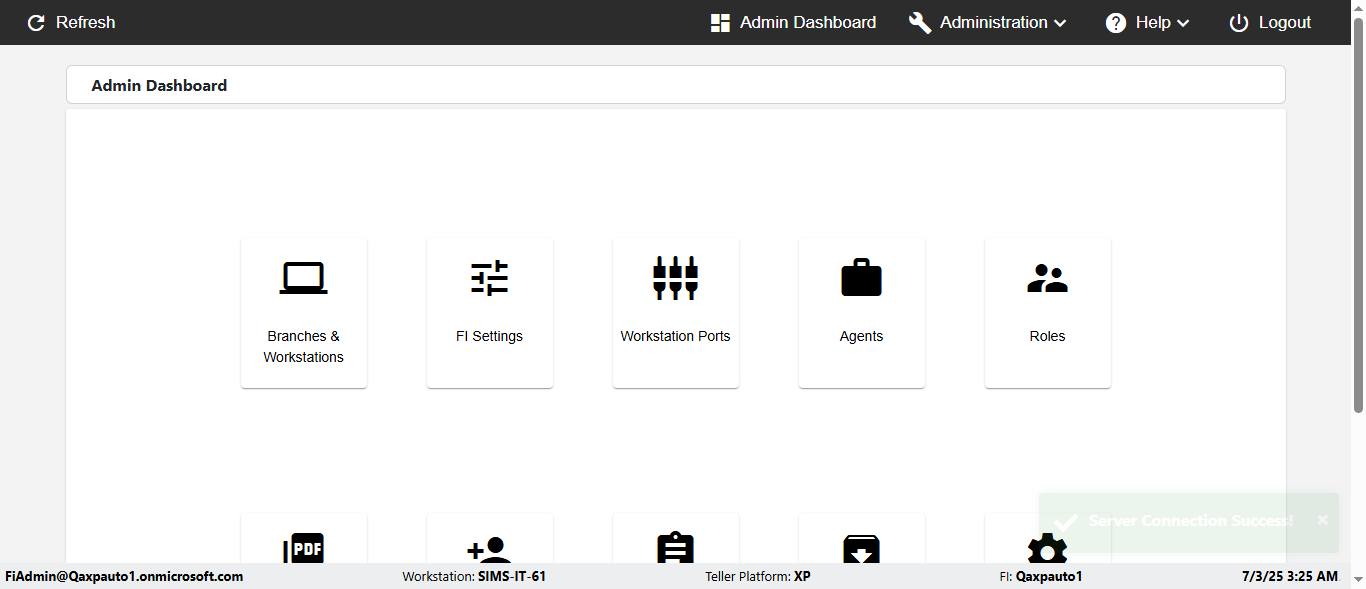Image resolution: width=1366 pixels, height=589 pixels.
Task: Click the Admin Dashboard page heading
Action: click(159, 85)
